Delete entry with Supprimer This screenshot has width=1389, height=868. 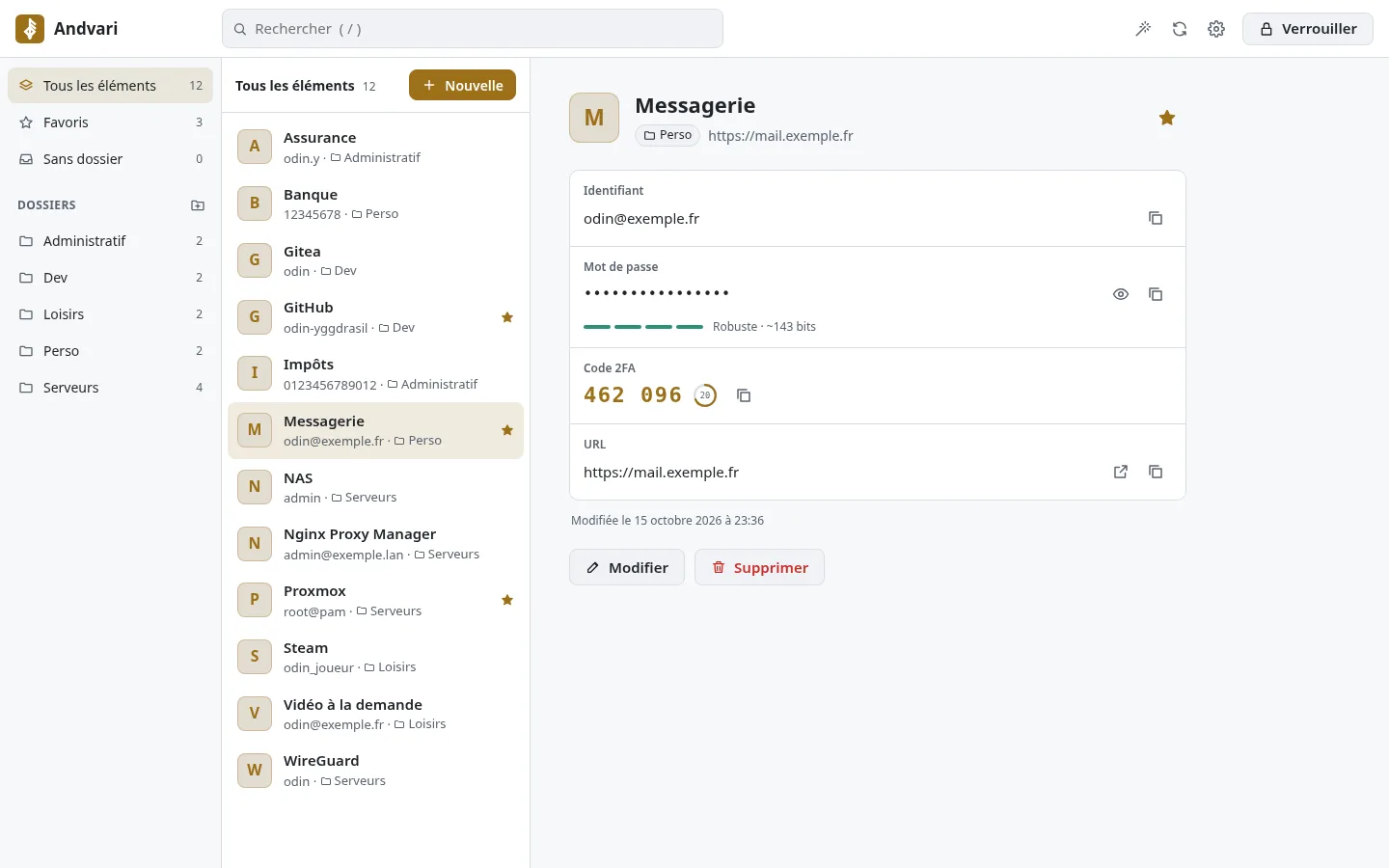pos(759,567)
